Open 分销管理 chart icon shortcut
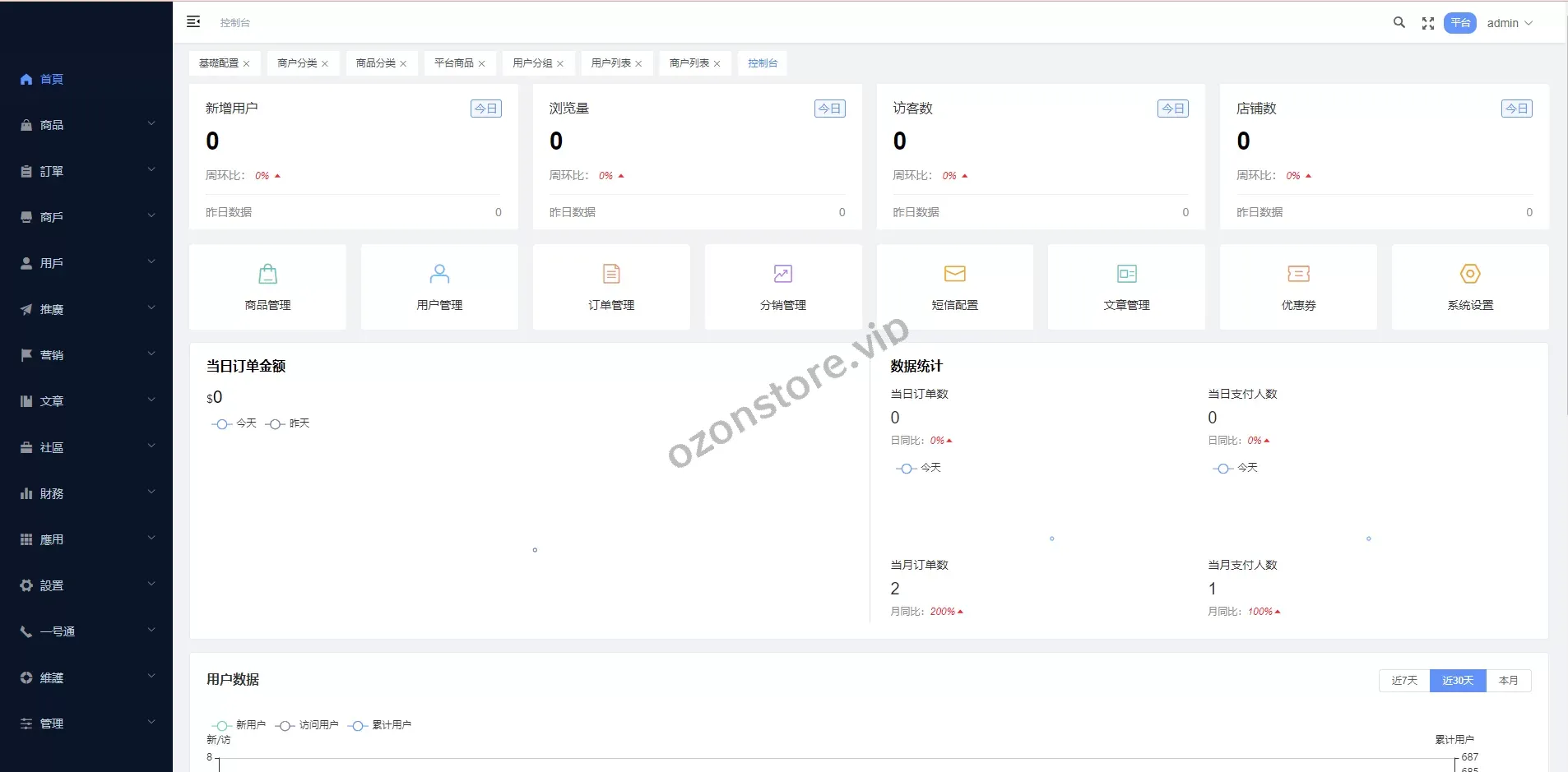 [782, 274]
